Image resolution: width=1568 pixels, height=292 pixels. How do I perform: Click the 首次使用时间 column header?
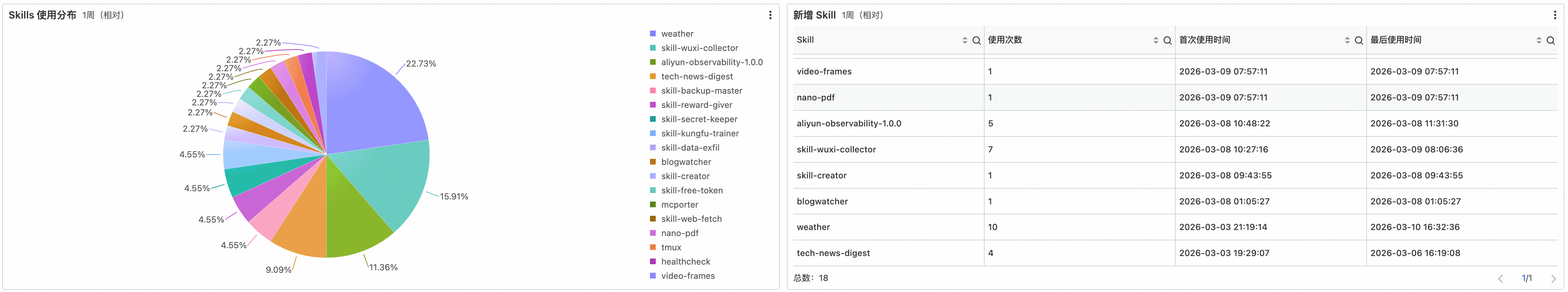click(1204, 40)
